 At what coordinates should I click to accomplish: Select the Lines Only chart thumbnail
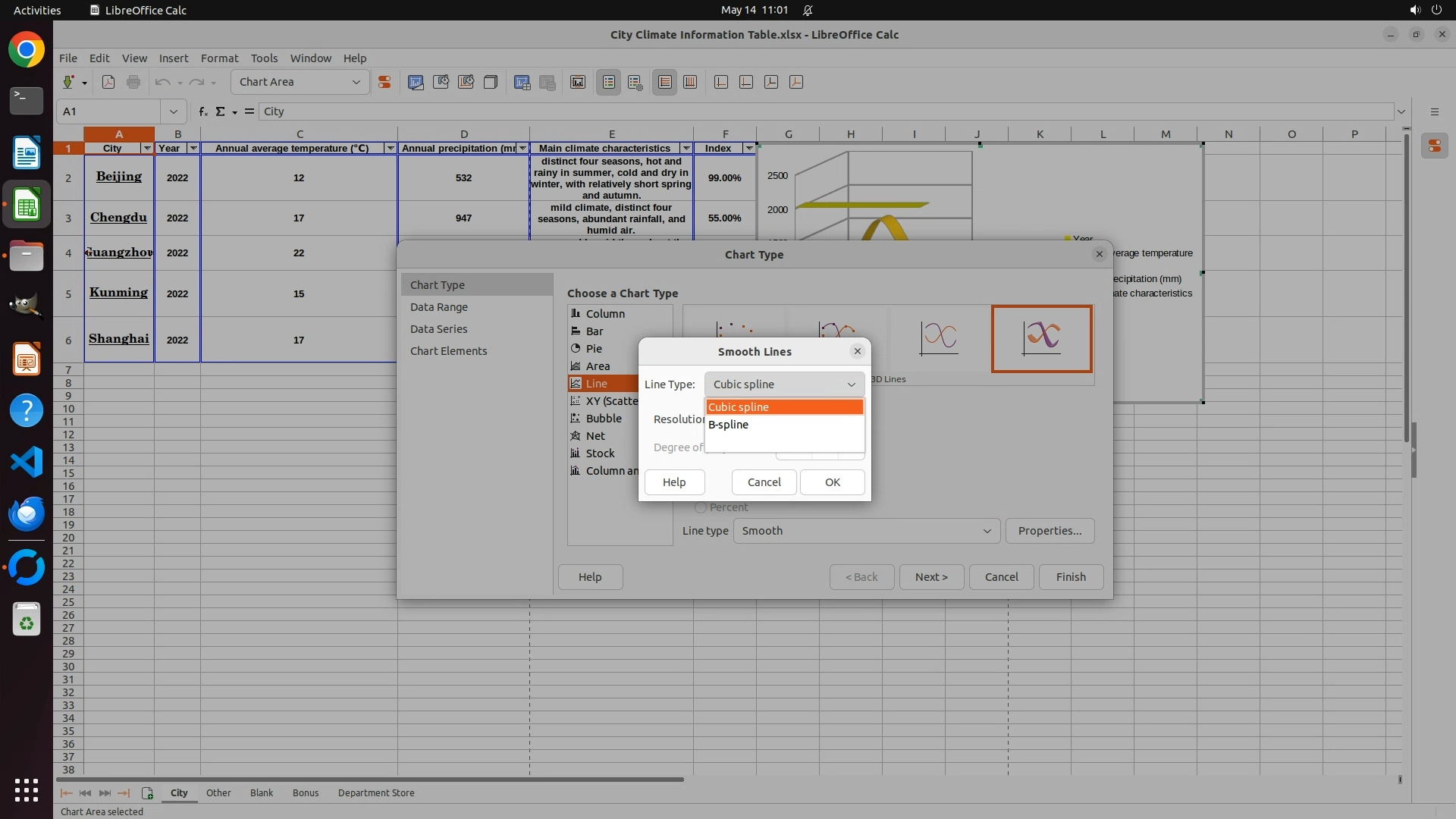pos(939,338)
